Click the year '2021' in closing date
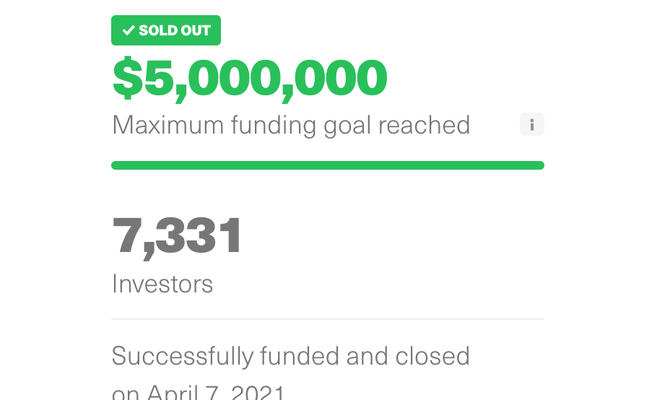 coord(258,392)
